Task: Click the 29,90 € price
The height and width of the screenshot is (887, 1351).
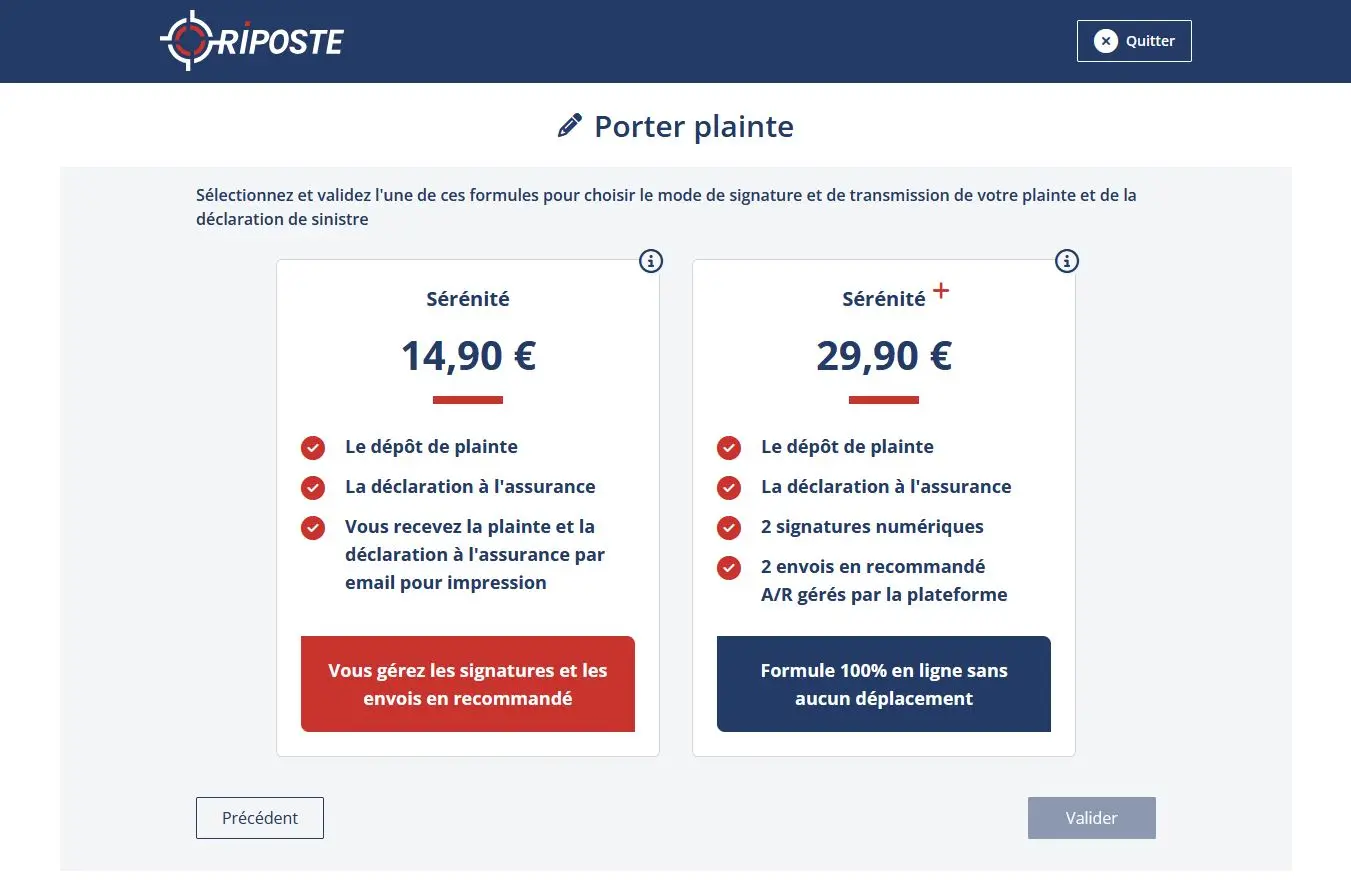Action: 884,355
